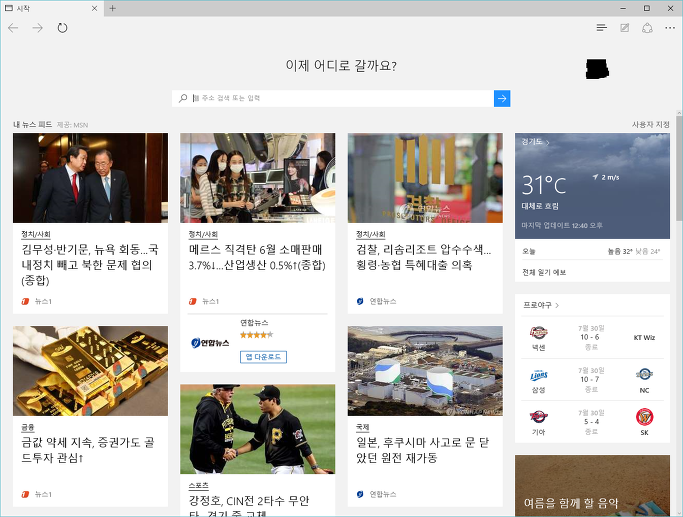Open the Hub (favorites, reading list) icon
Screen dimensions: 683x517
coord(602,28)
